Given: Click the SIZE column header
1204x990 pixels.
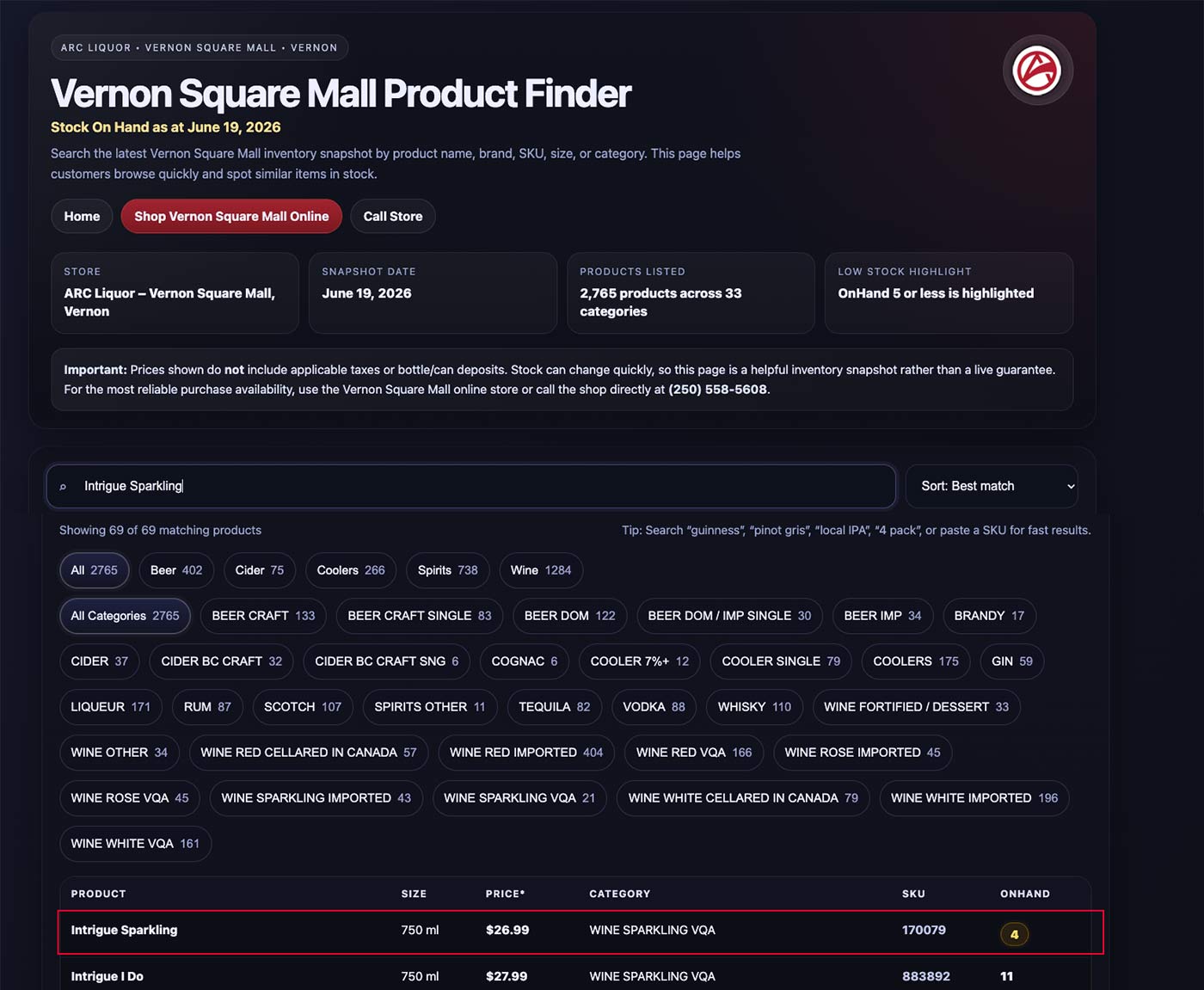Looking at the screenshot, I should (x=414, y=894).
